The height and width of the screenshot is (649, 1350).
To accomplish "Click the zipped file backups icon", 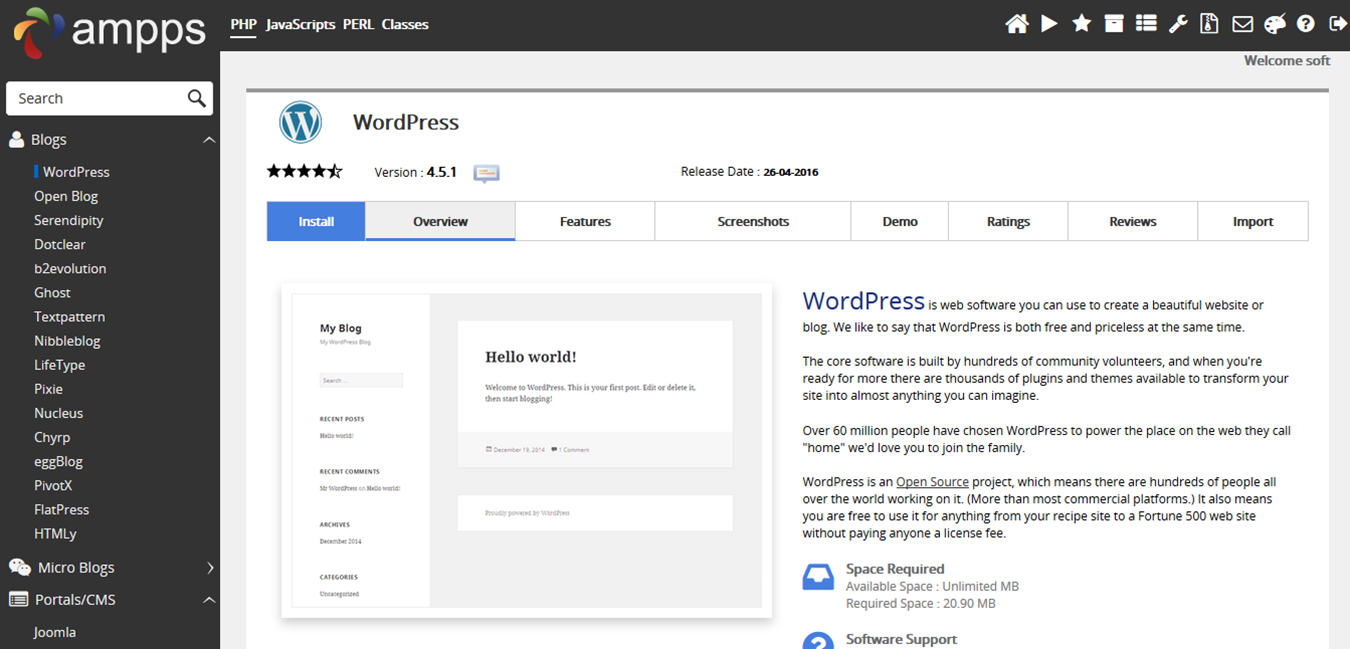I will [x=1209, y=23].
